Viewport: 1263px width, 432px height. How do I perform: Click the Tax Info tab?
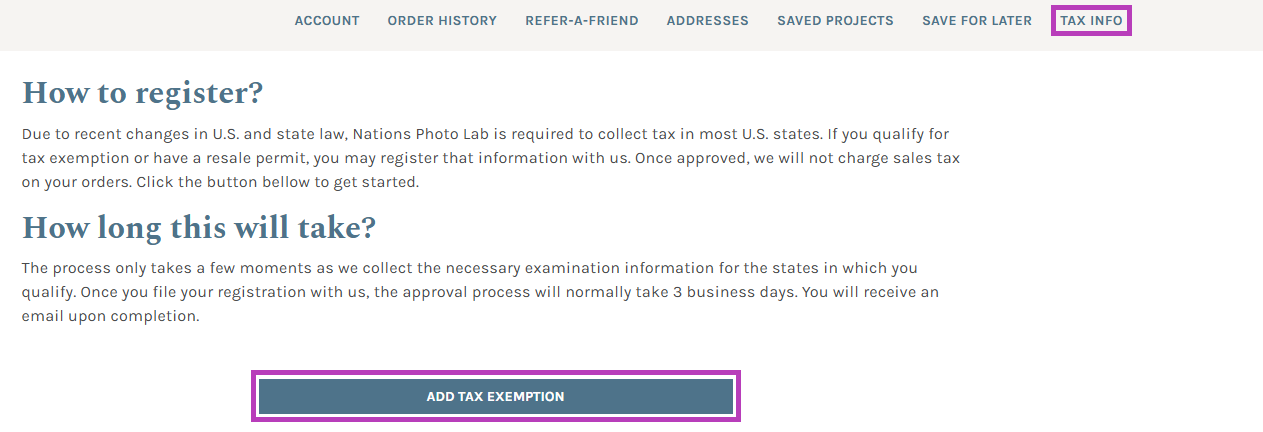pyautogui.click(x=1091, y=21)
